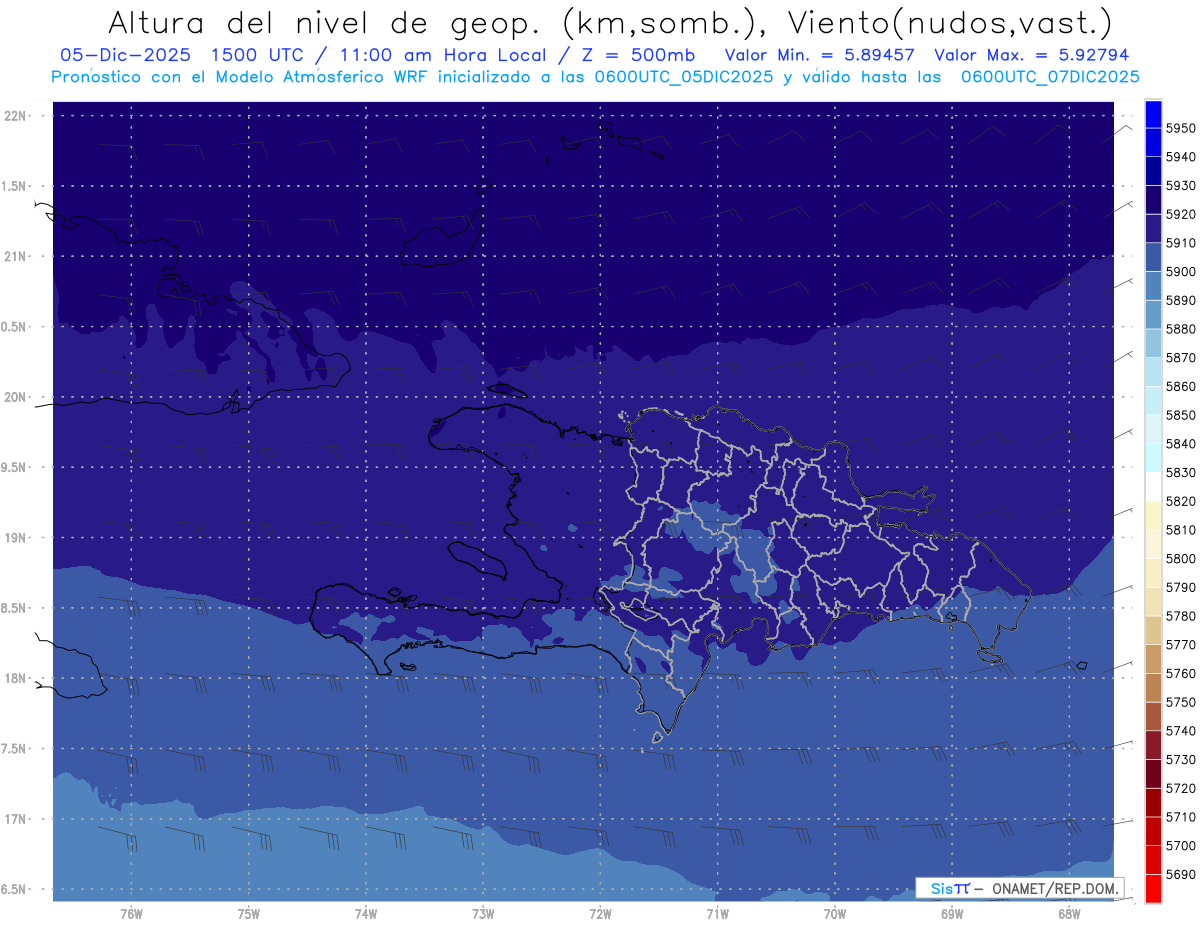Click the brightest blue swatch atop the colorbar
Image resolution: width=1200 pixels, height=927 pixels.
pyautogui.click(x=1153, y=113)
